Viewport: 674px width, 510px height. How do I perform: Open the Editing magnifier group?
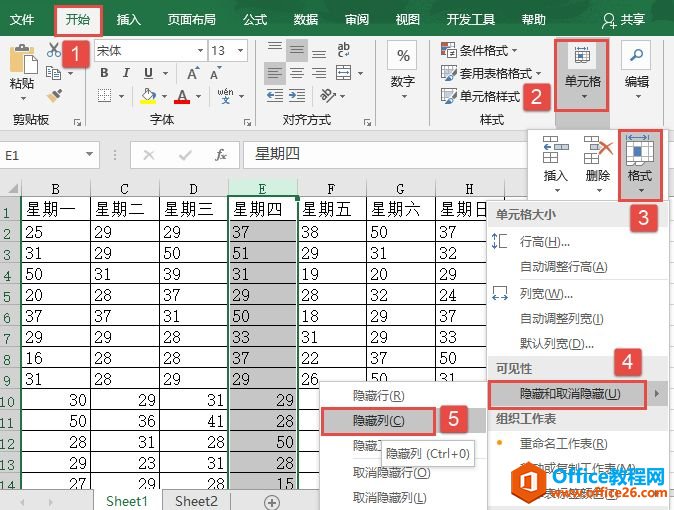pyautogui.click(x=636, y=71)
